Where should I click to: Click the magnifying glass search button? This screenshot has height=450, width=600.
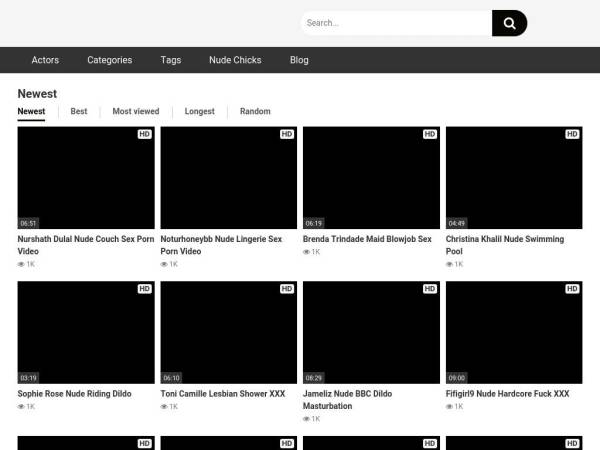coord(509,23)
